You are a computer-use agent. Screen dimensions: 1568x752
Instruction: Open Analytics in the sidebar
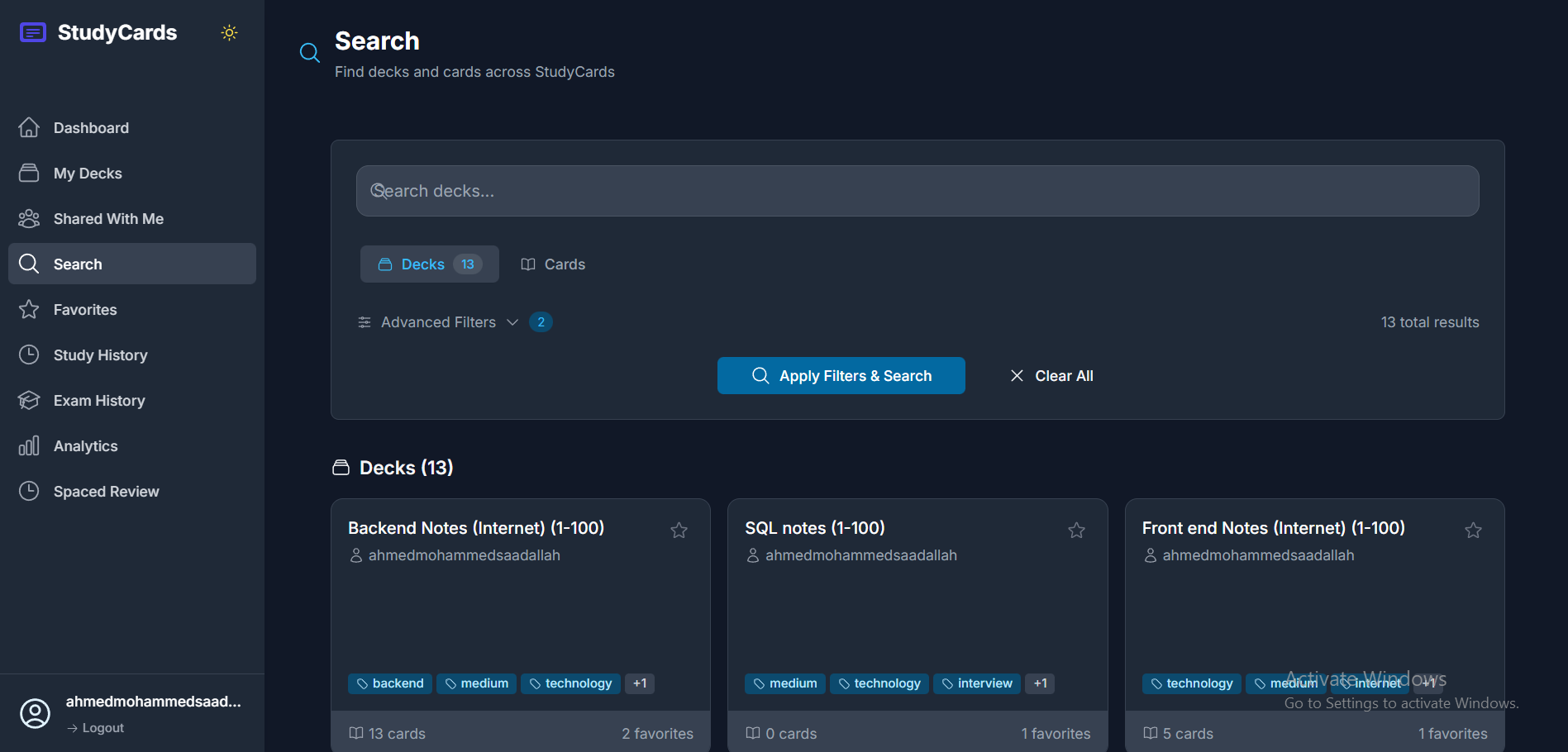pyautogui.click(x=132, y=445)
